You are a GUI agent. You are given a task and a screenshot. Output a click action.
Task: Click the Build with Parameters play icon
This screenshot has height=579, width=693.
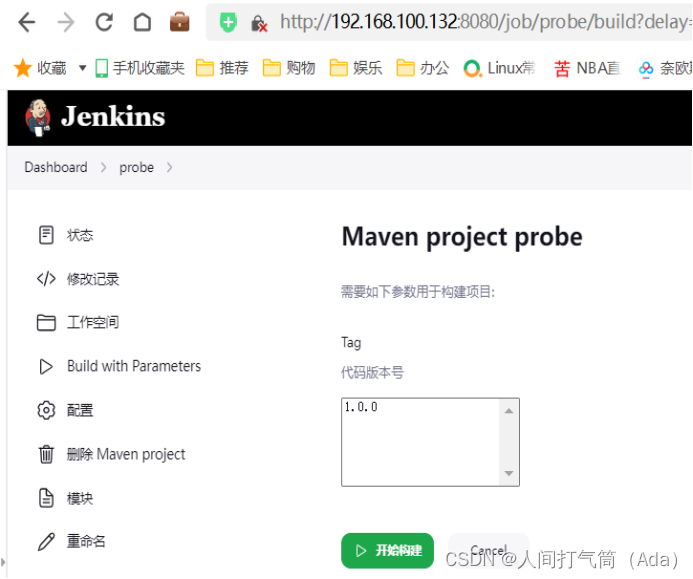pyautogui.click(x=46, y=366)
